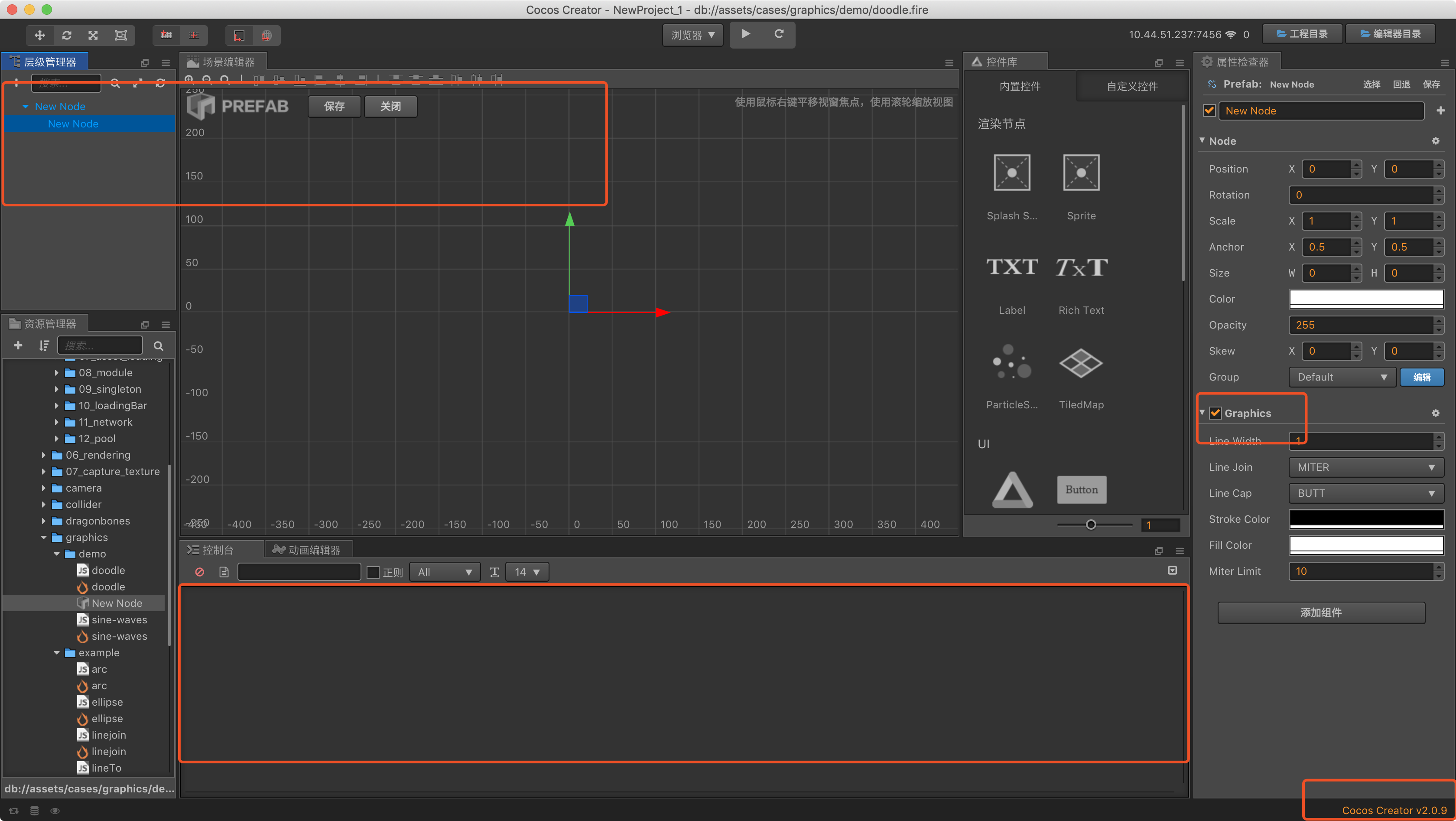The height and width of the screenshot is (821, 1456).
Task: Click the play preview button
Action: pyautogui.click(x=745, y=34)
